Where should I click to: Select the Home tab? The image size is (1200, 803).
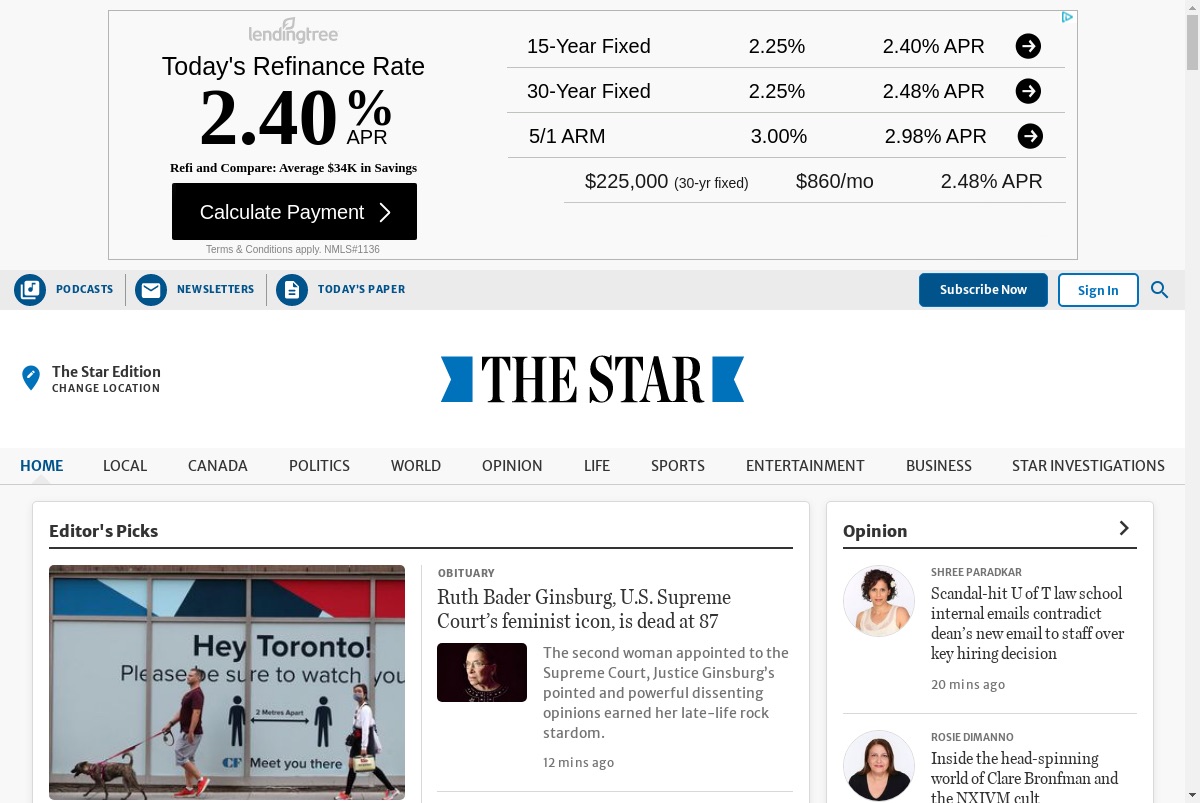[x=42, y=466]
